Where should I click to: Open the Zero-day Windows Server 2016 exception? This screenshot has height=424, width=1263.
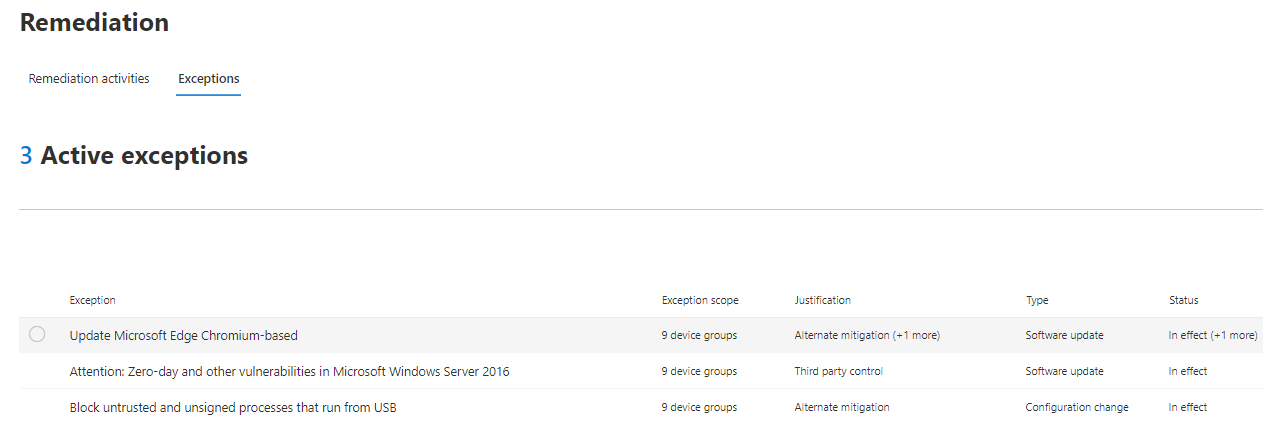click(289, 371)
